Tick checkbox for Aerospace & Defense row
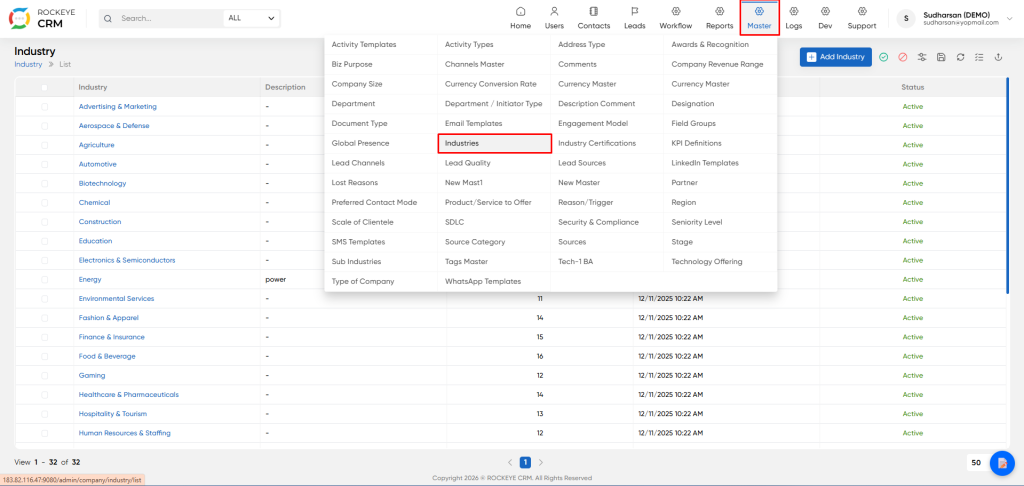1024x486 pixels. (x=44, y=125)
